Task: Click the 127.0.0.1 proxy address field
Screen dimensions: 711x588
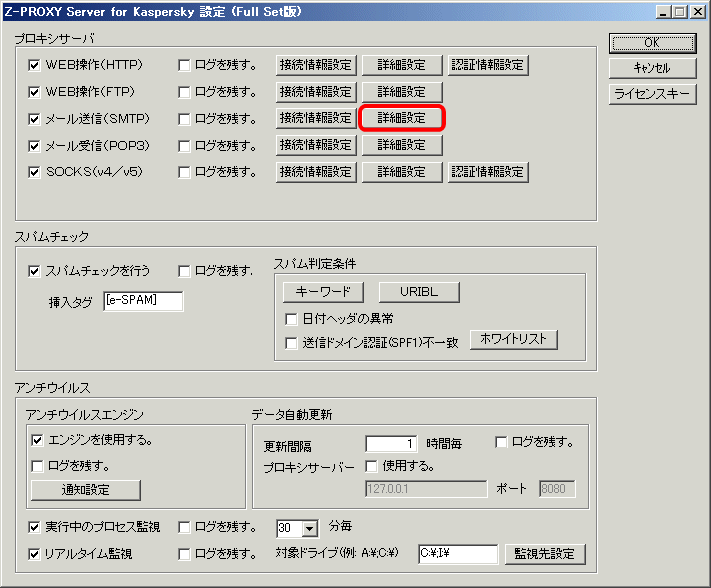Action: pos(426,489)
